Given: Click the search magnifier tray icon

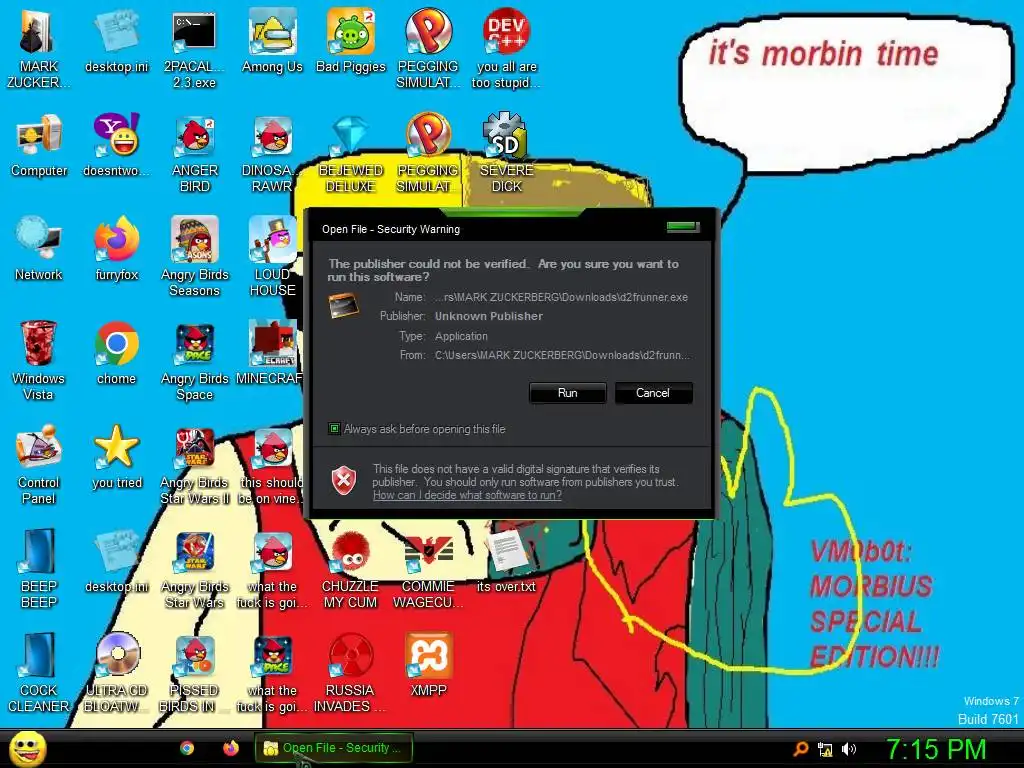Looking at the screenshot, I should pos(801,749).
